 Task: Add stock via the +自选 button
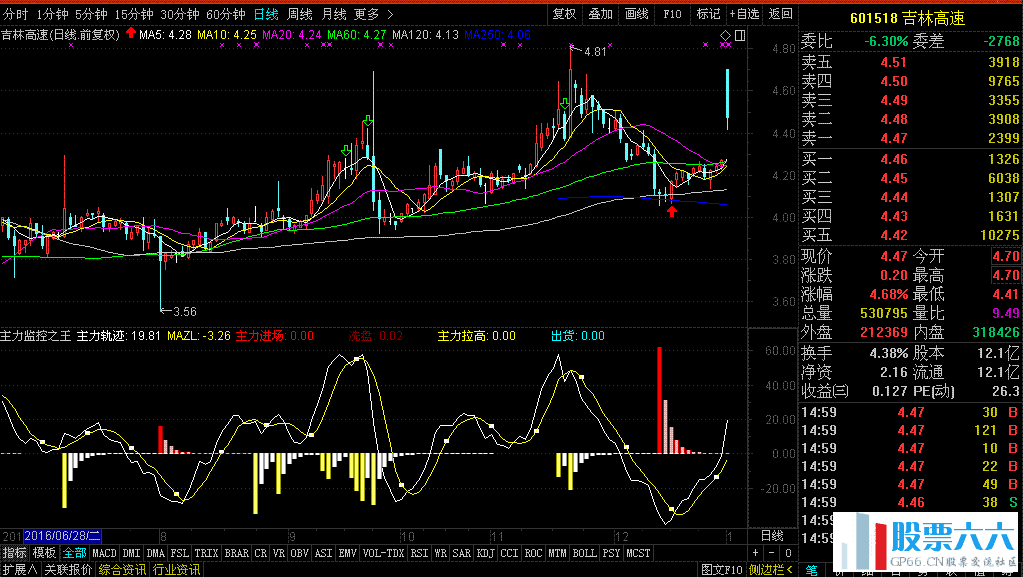coord(744,14)
